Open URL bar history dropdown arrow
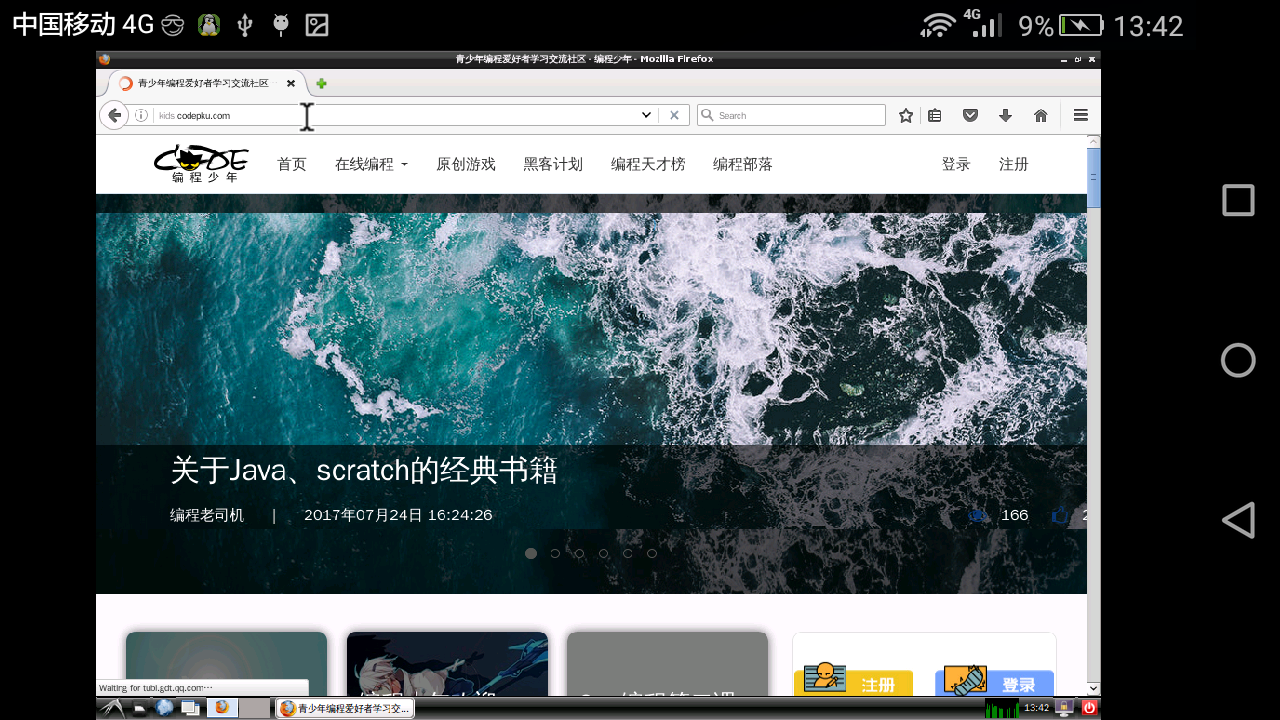The width and height of the screenshot is (1280, 720). tap(646, 115)
